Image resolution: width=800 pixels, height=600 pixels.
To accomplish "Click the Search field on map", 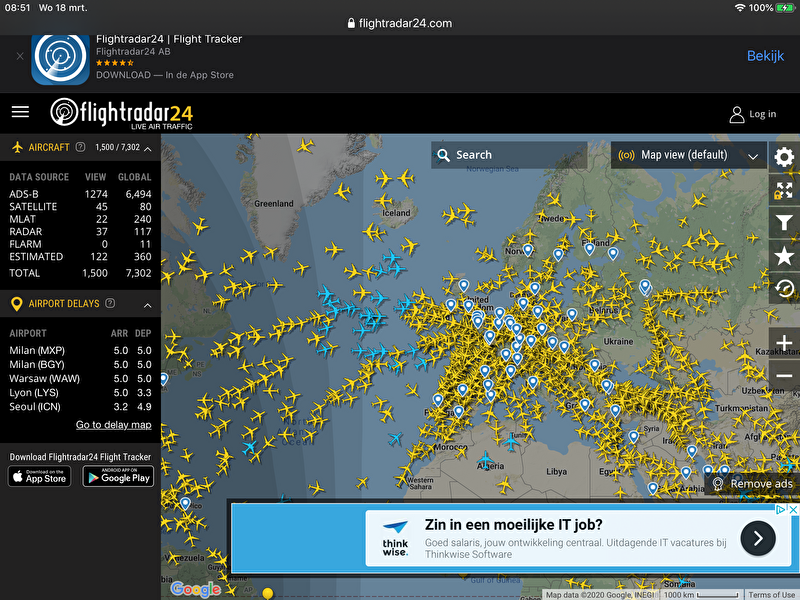I will point(509,155).
